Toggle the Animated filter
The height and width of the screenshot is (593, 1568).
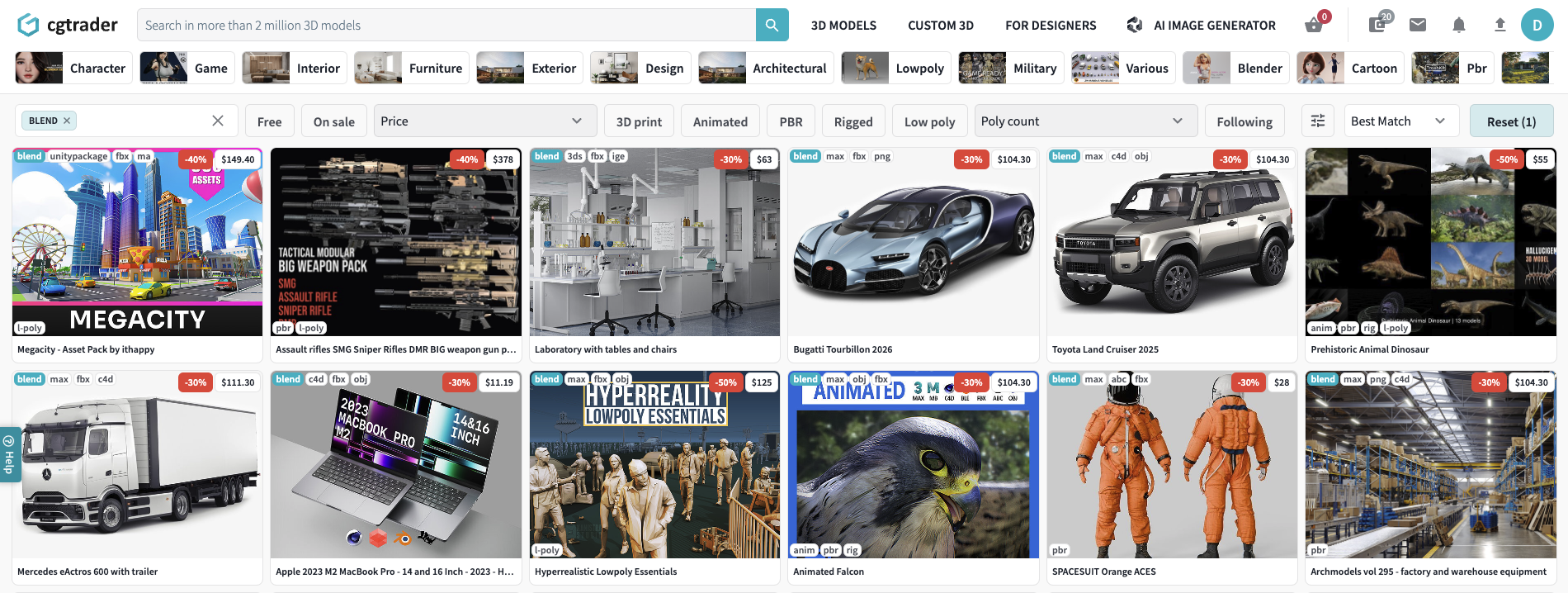[720, 121]
